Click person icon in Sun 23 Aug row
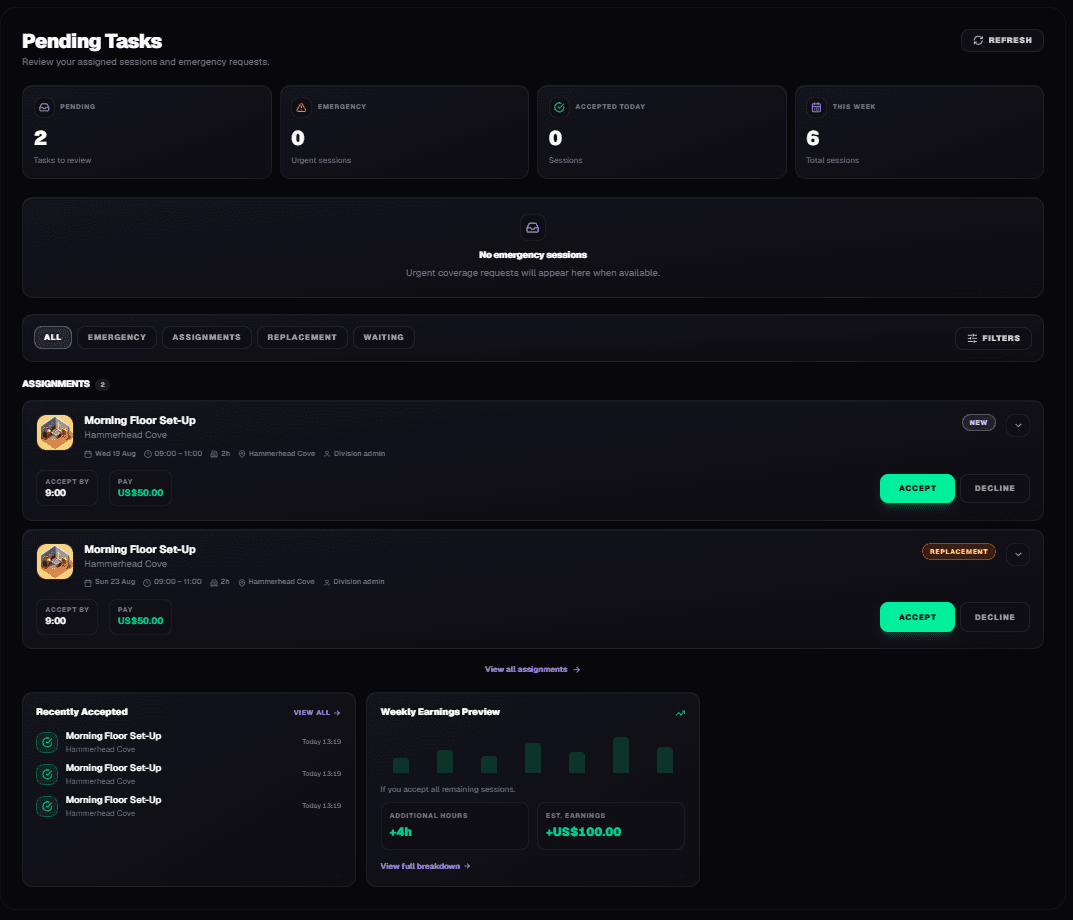Image resolution: width=1073 pixels, height=920 pixels. coord(327,583)
